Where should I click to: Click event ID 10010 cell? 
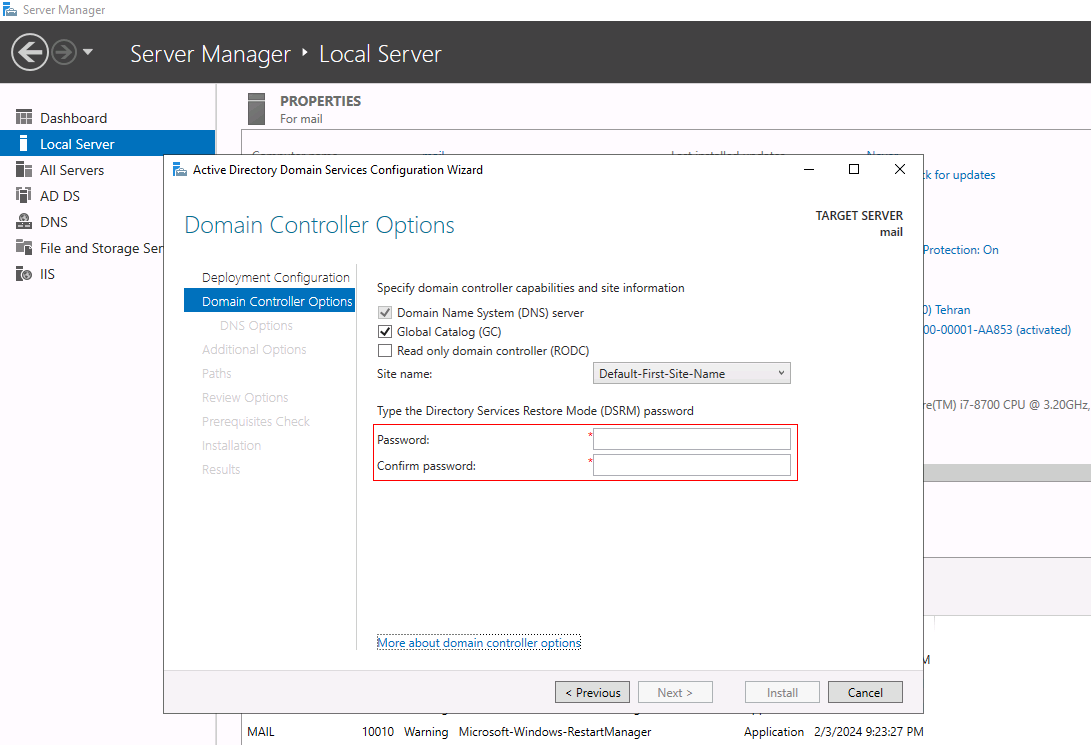point(378,732)
